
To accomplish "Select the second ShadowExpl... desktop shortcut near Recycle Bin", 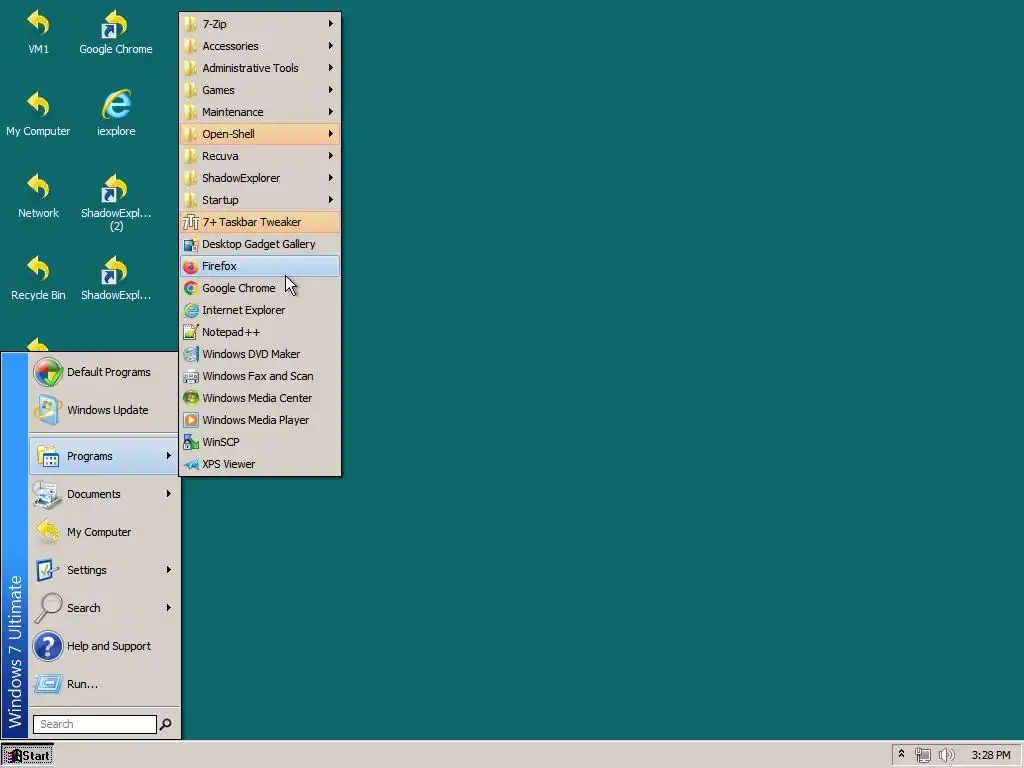I will pyautogui.click(x=116, y=278).
